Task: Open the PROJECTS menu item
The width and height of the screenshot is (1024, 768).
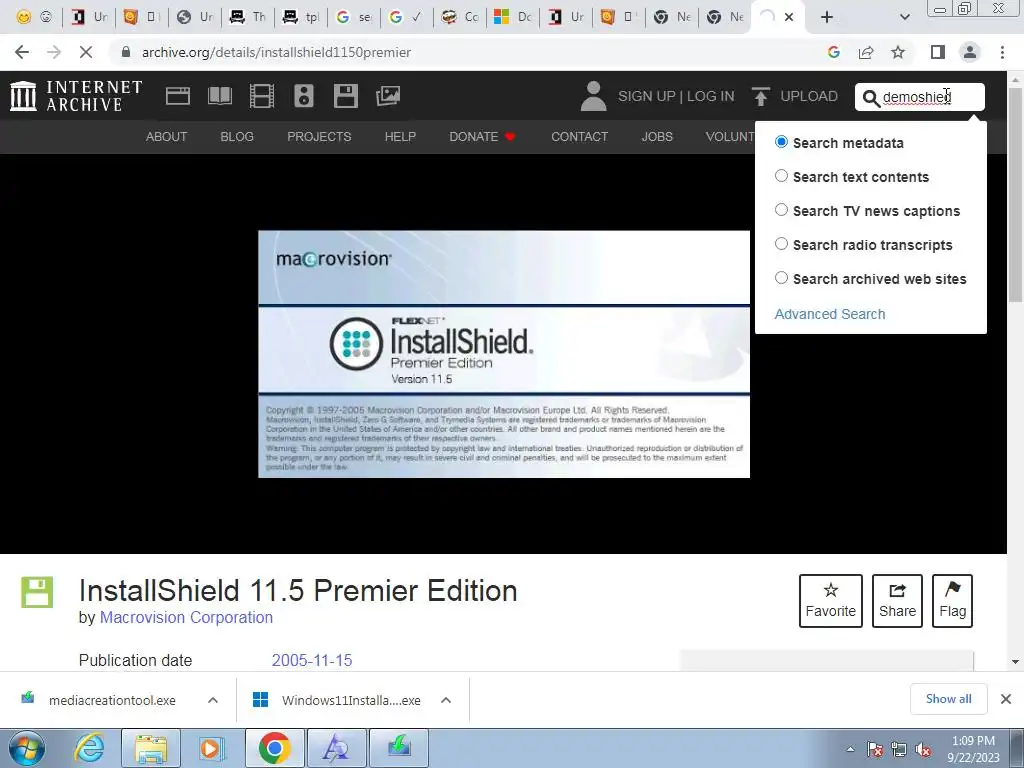Action: (x=319, y=136)
